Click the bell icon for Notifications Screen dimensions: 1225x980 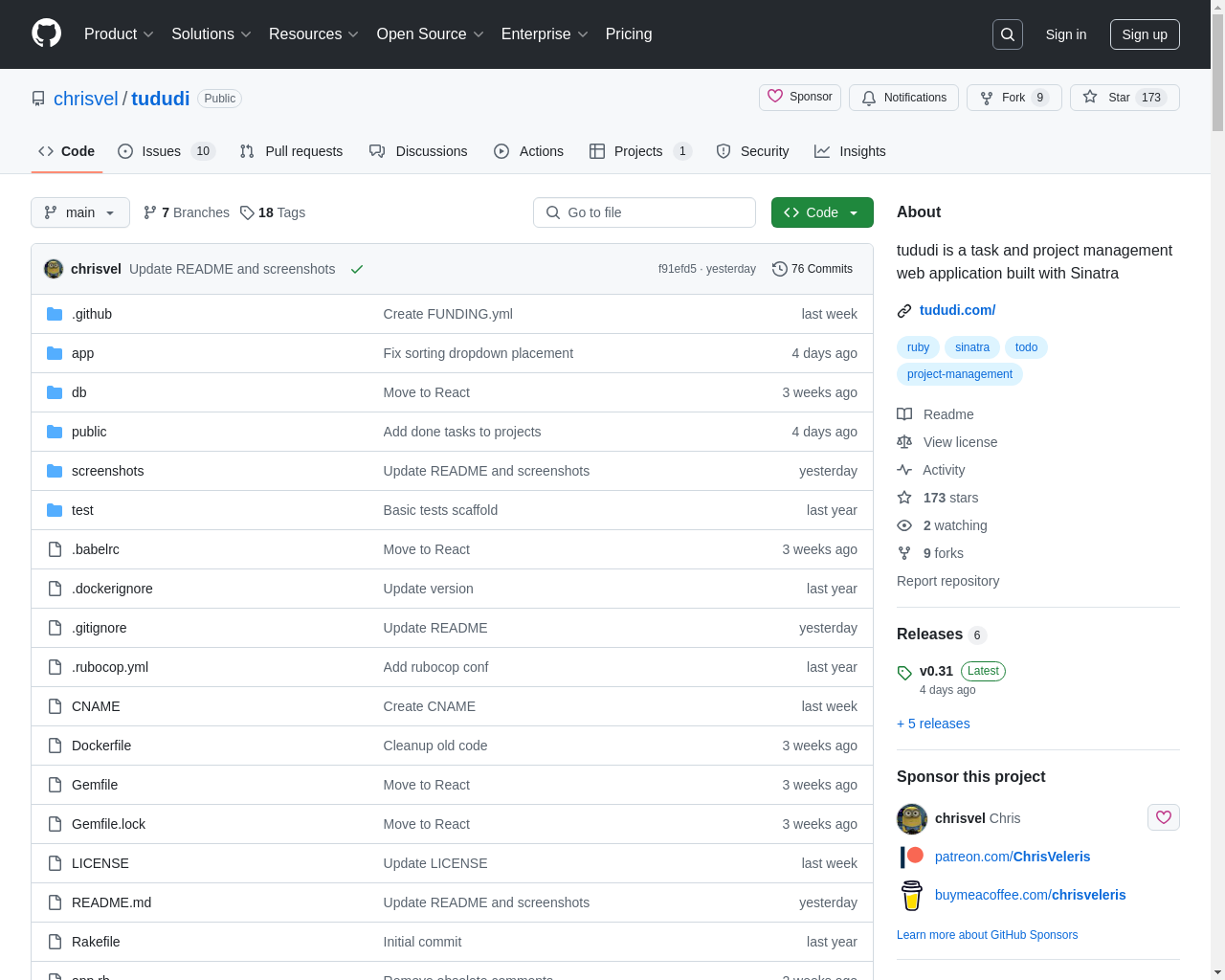coord(869,98)
